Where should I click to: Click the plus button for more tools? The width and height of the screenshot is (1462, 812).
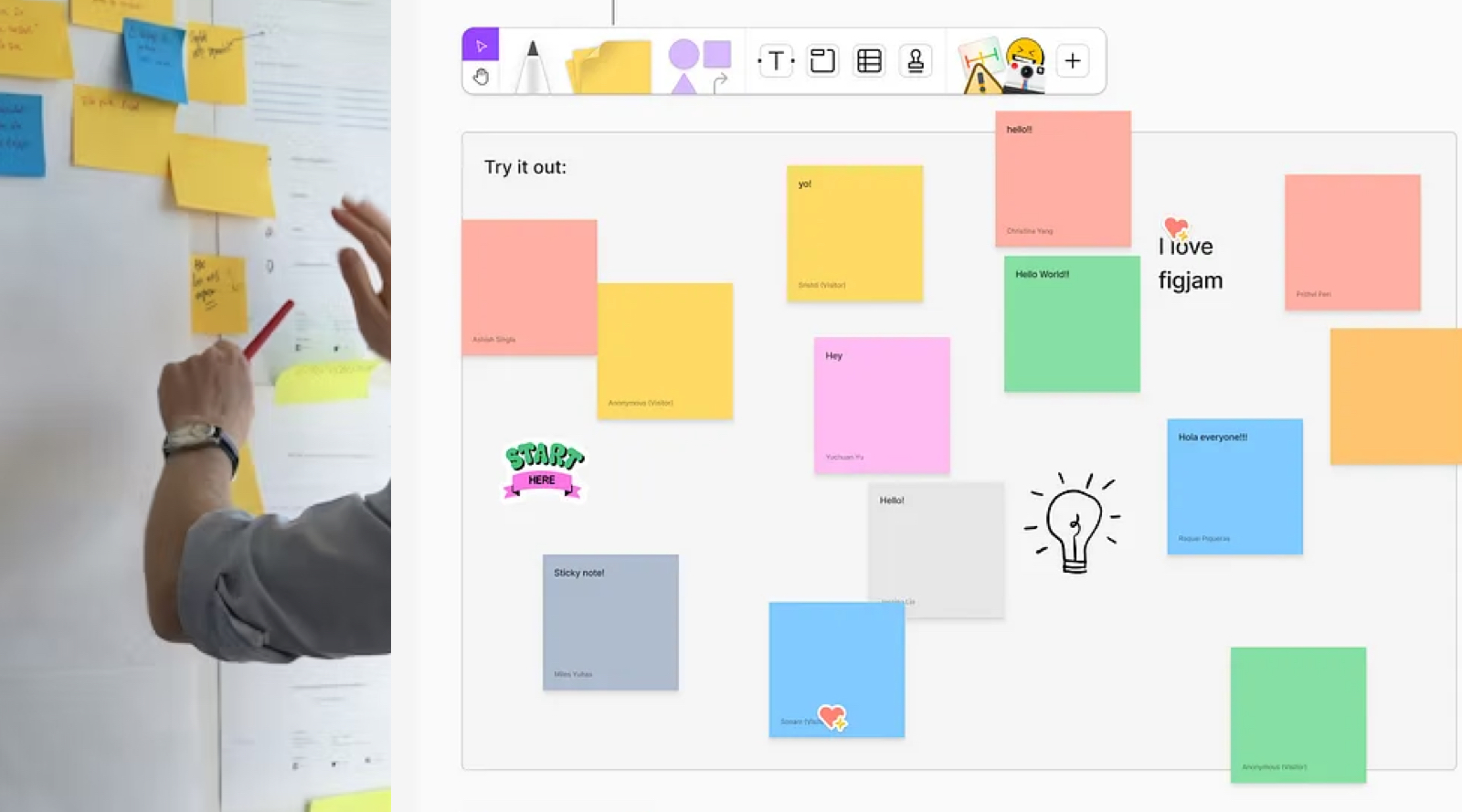1073,61
